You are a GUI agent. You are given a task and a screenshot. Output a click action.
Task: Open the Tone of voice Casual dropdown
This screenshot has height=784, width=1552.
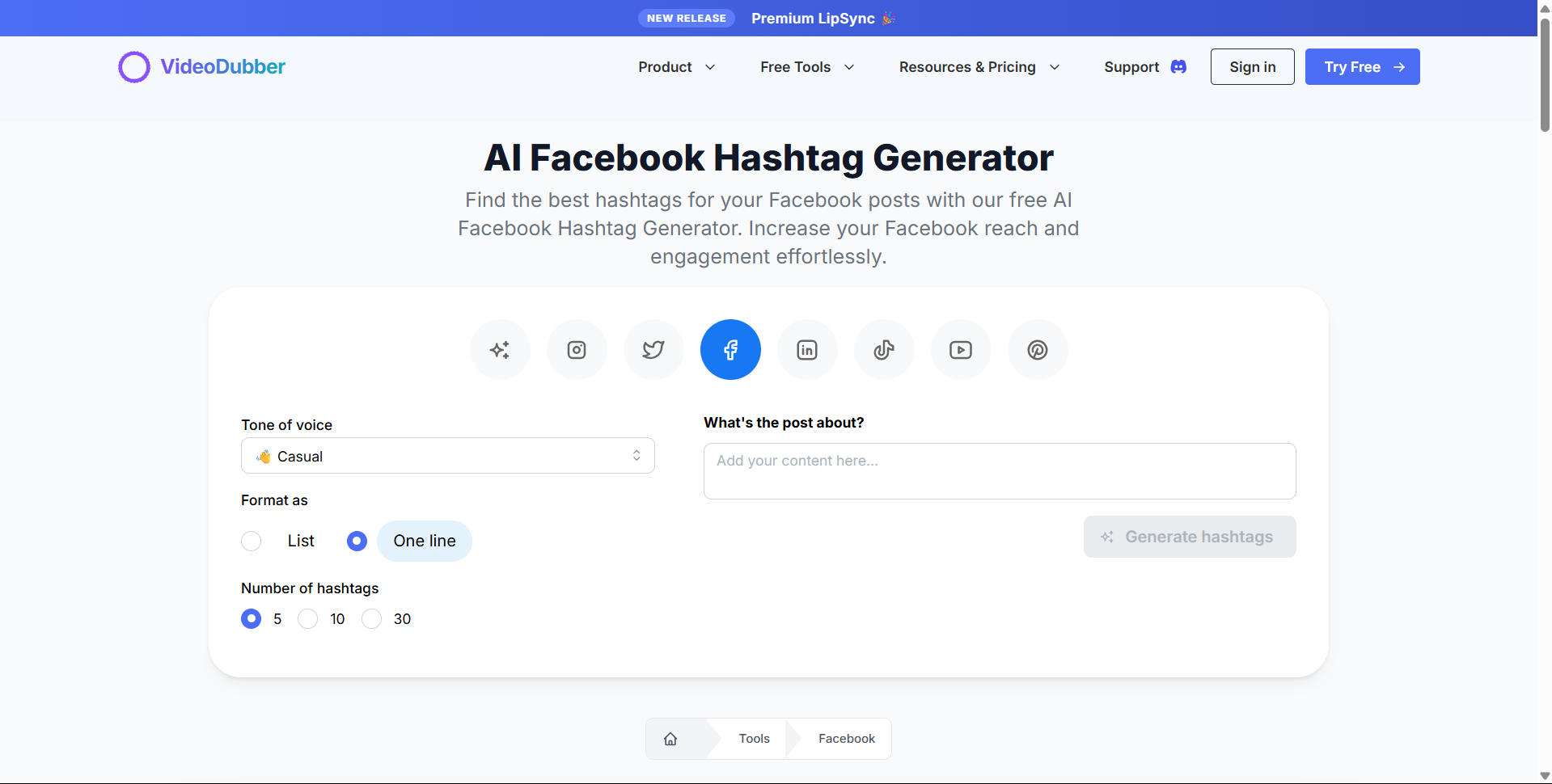[x=448, y=456]
